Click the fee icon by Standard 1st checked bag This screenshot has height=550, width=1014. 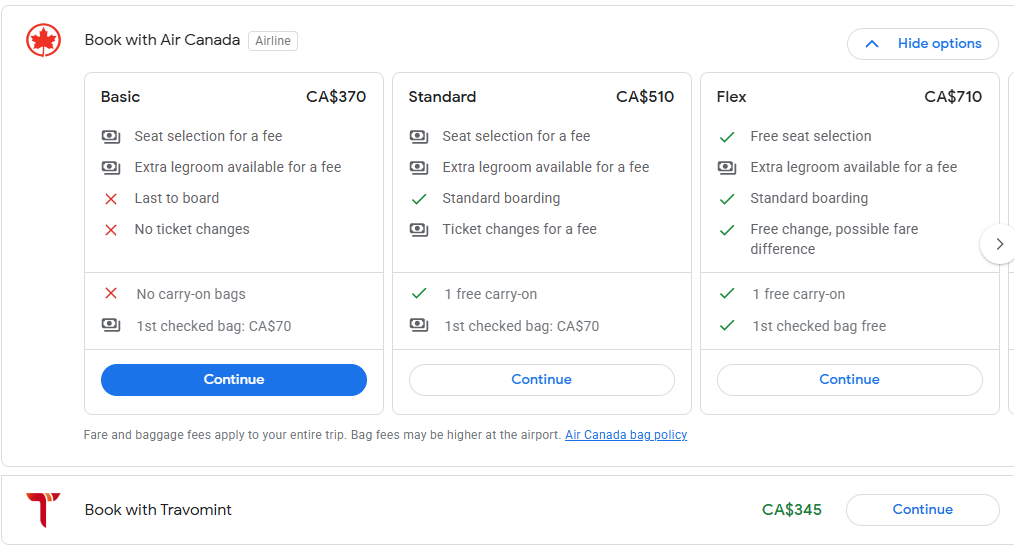tap(419, 326)
